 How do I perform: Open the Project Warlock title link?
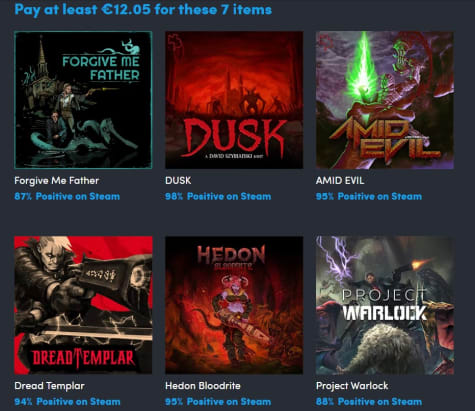click(352, 386)
